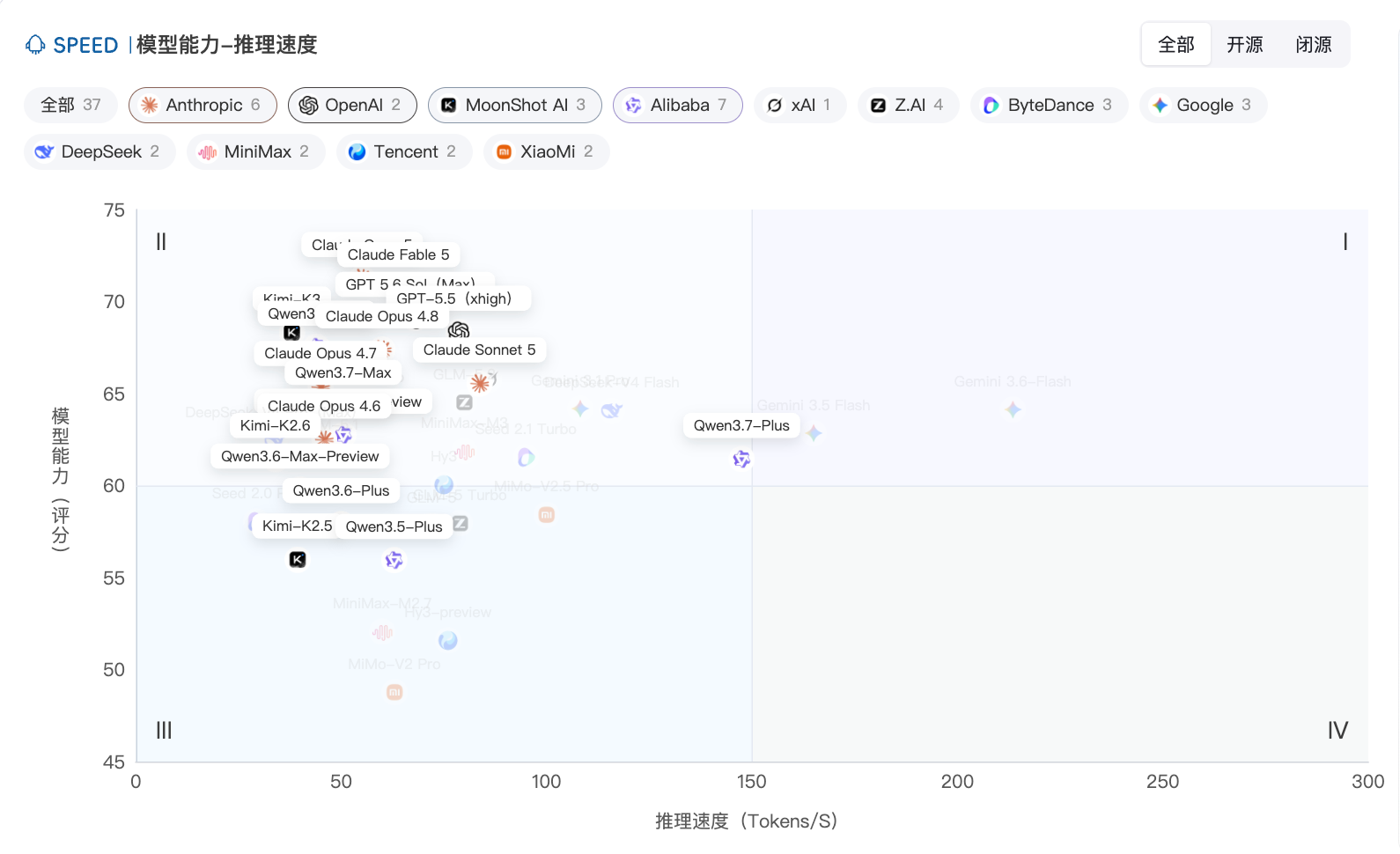The image size is (1400, 854).
Task: Click the Qwen3.6-Plus label
Action: pyautogui.click(x=342, y=490)
